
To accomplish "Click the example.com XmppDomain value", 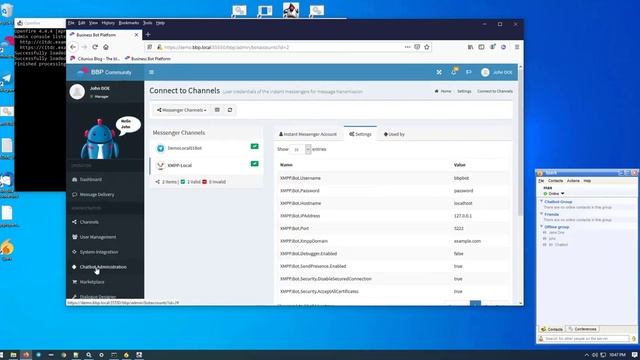I will tap(467, 241).
